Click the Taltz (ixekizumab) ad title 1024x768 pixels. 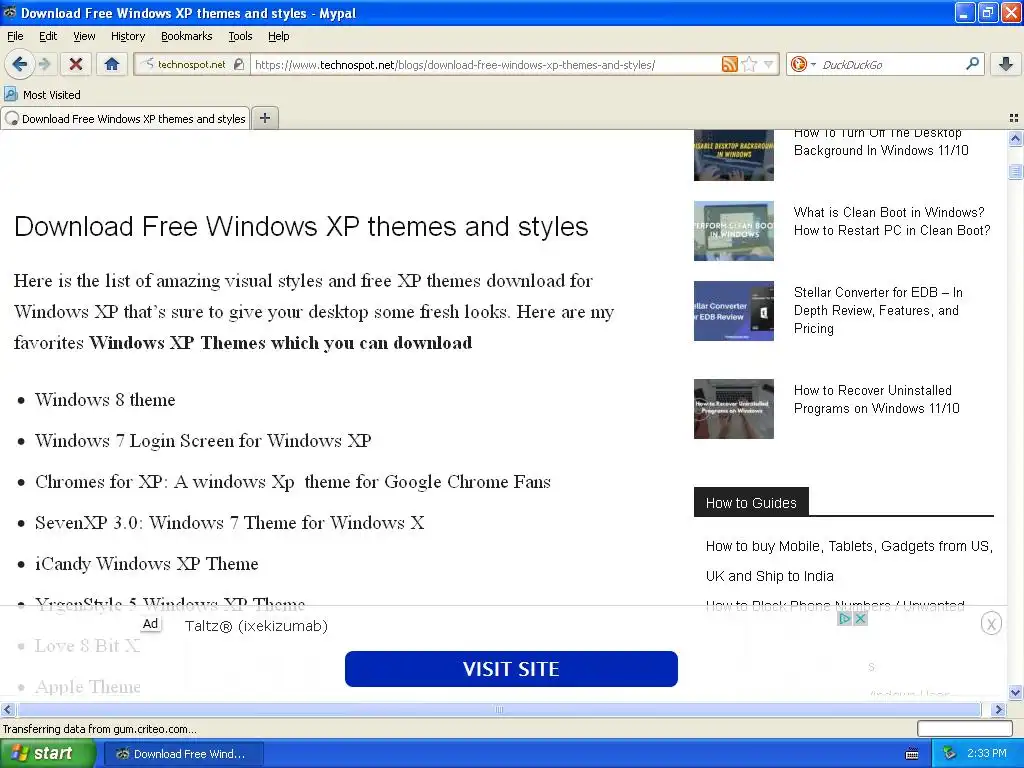point(256,626)
